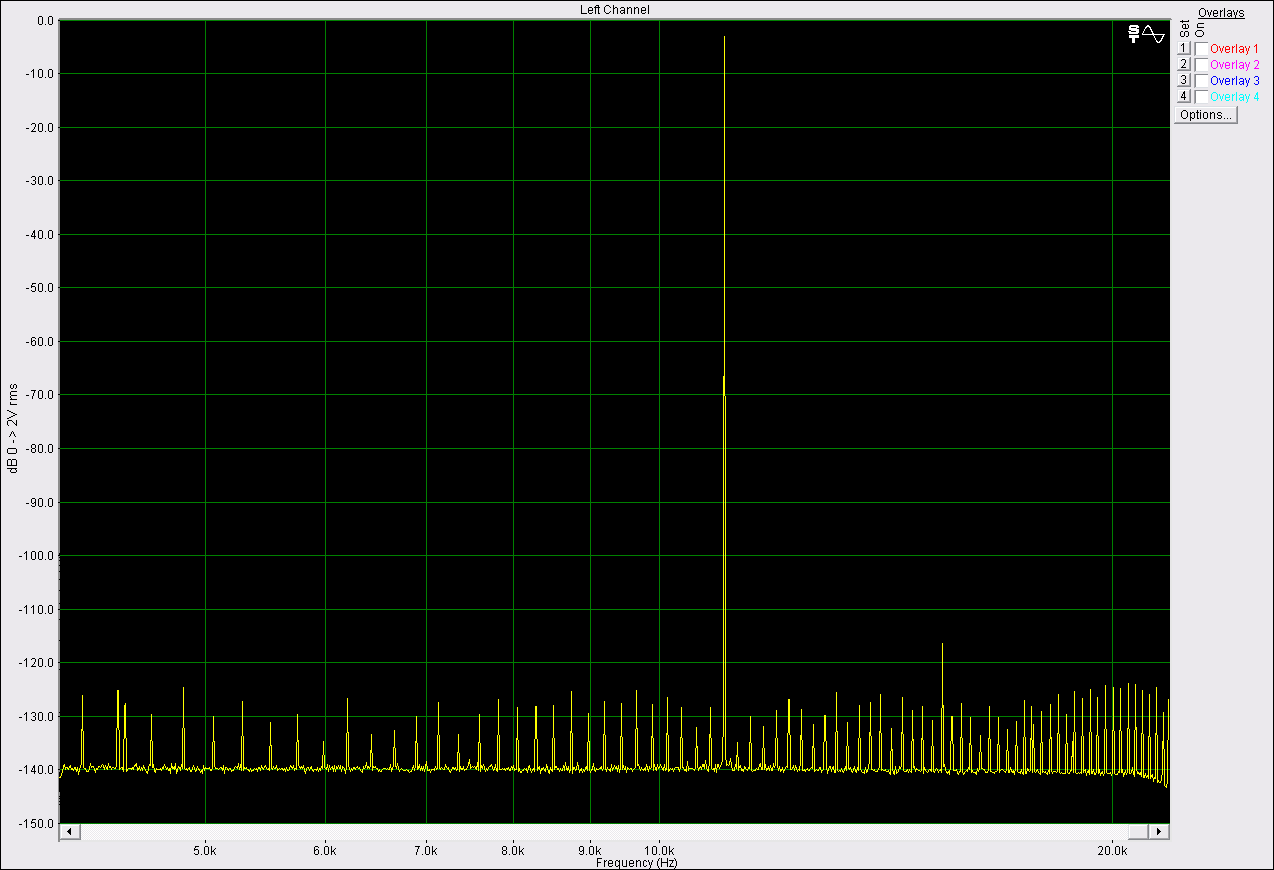This screenshot has width=1274, height=870.
Task: Click the Overlays heading
Action: pyautogui.click(x=1221, y=13)
